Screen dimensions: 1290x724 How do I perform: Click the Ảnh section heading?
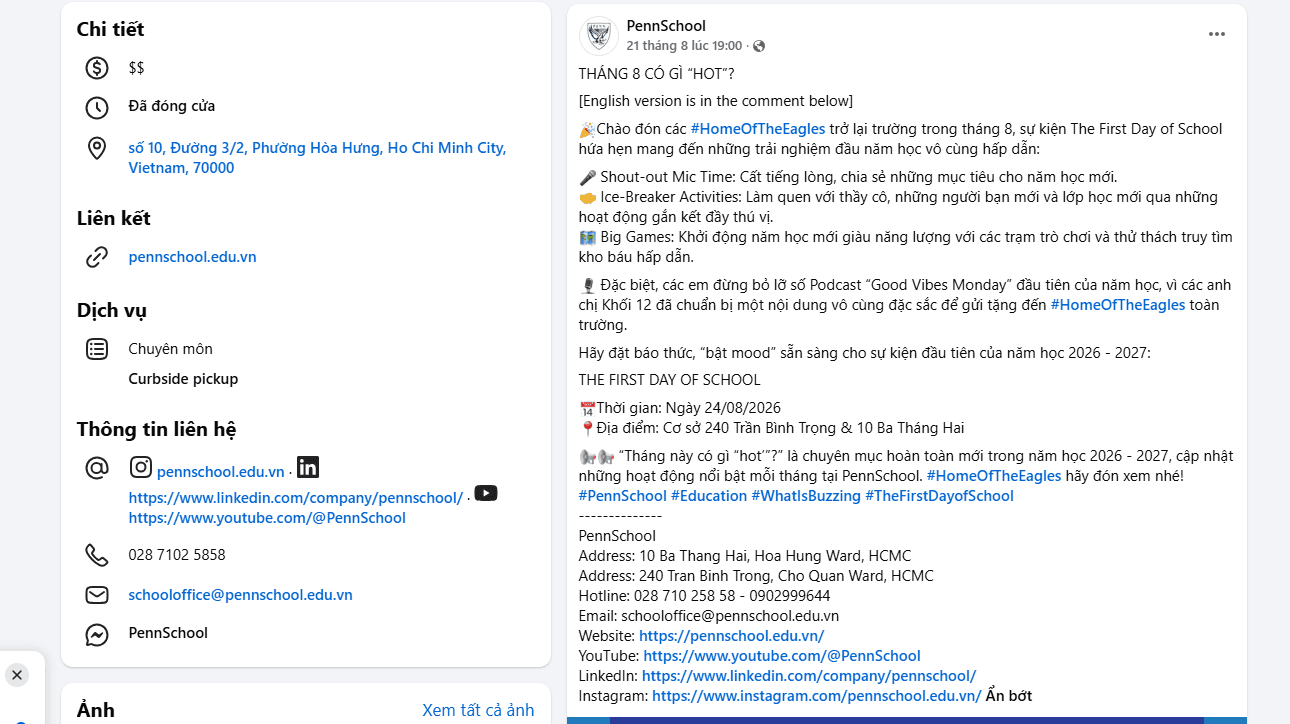96,711
